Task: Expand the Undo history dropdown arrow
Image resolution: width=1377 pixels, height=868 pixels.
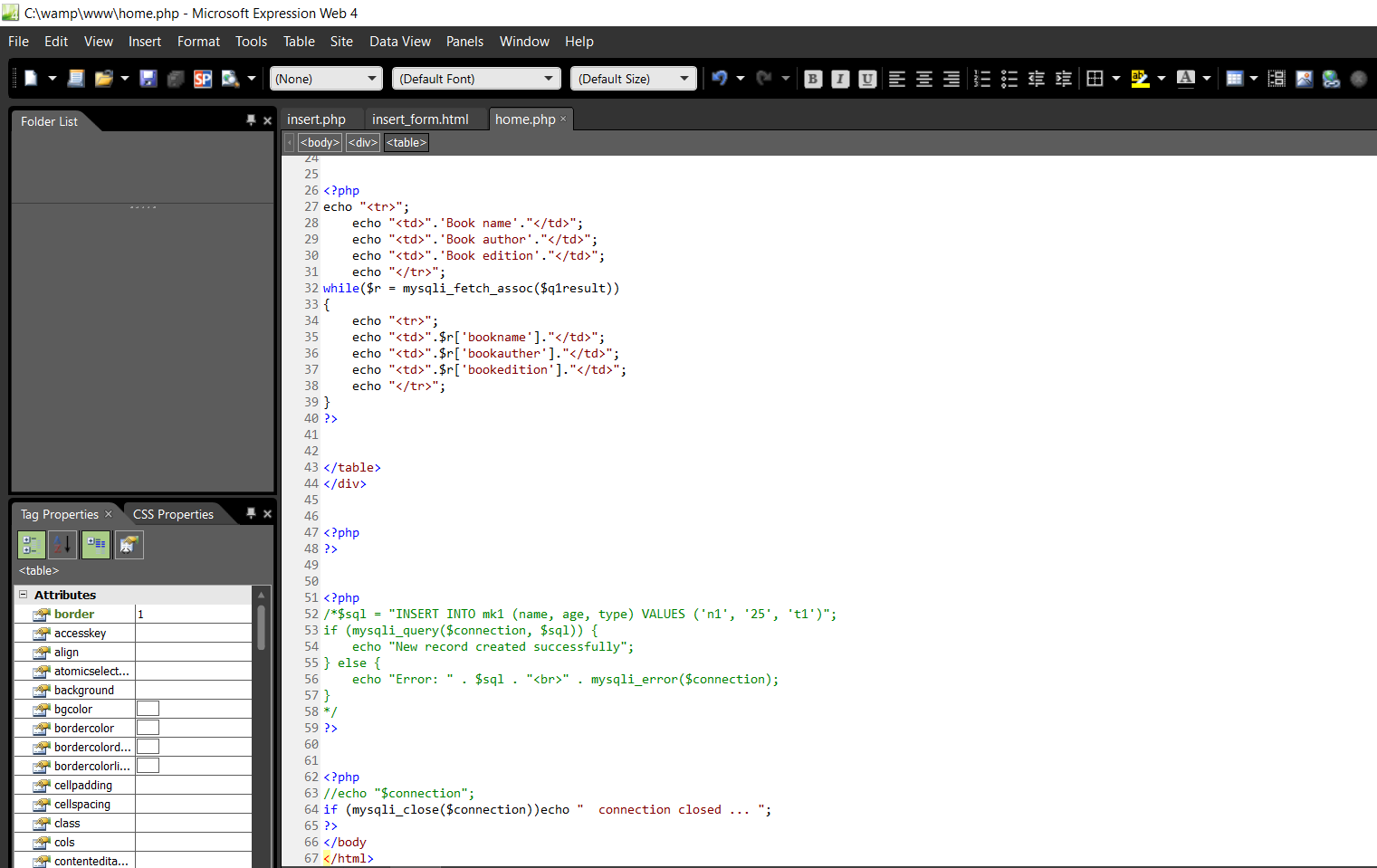Action: [741, 79]
